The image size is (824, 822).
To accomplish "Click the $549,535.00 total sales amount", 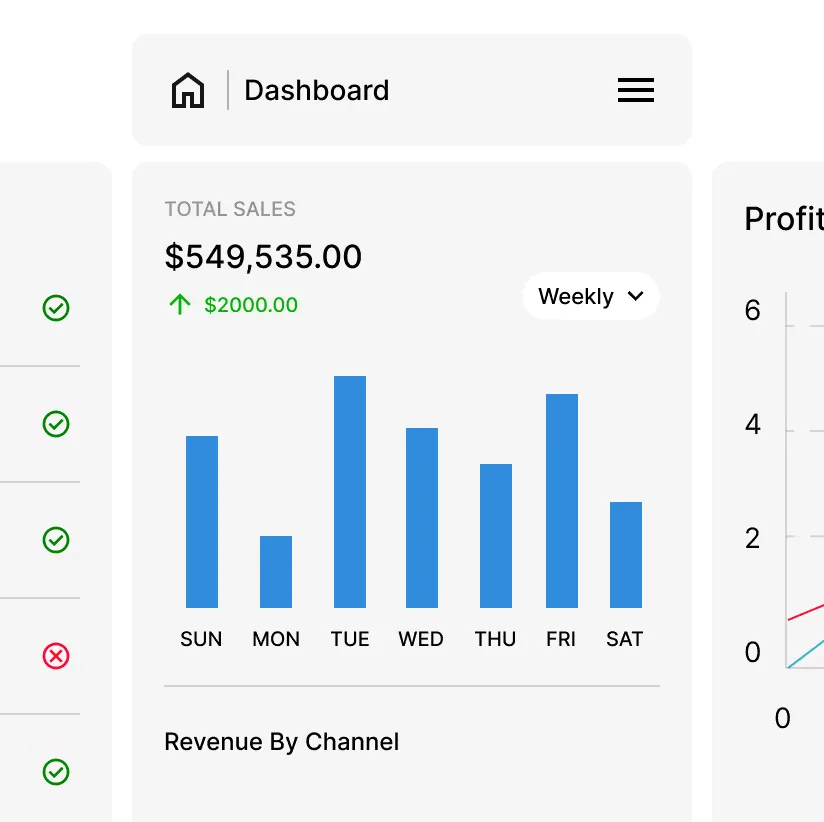I will click(263, 257).
